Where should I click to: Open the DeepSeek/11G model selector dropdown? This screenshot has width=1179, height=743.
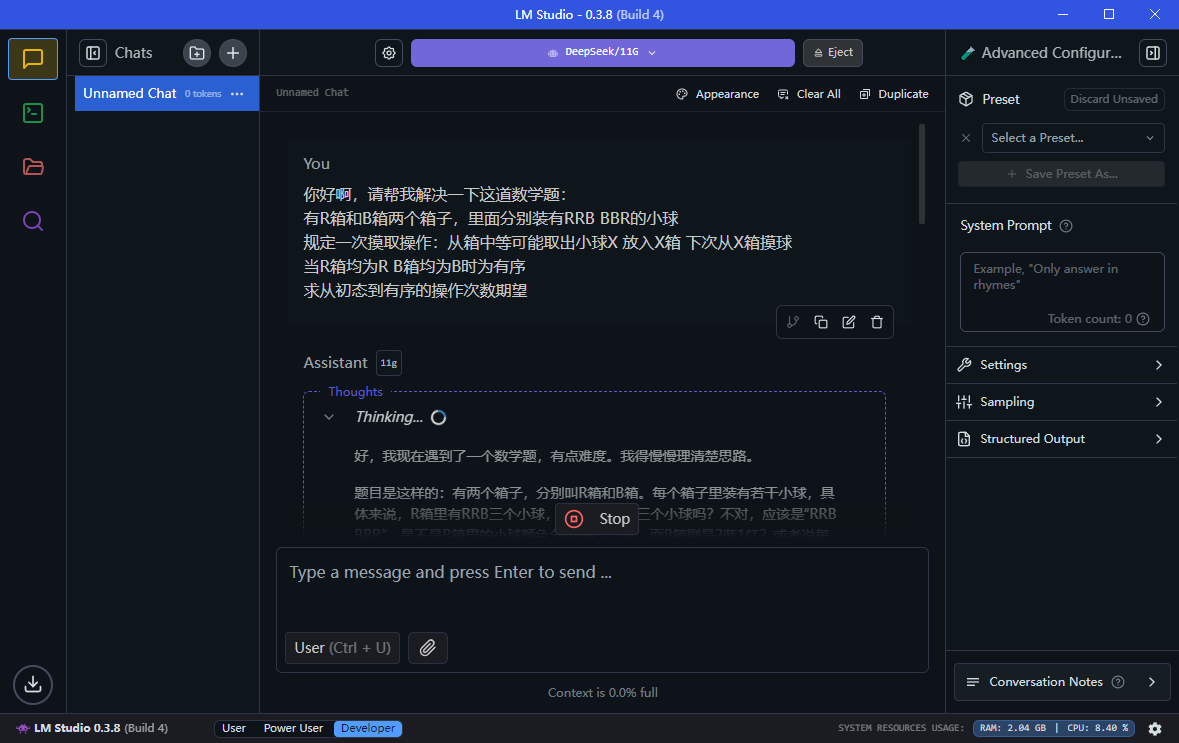(602, 53)
